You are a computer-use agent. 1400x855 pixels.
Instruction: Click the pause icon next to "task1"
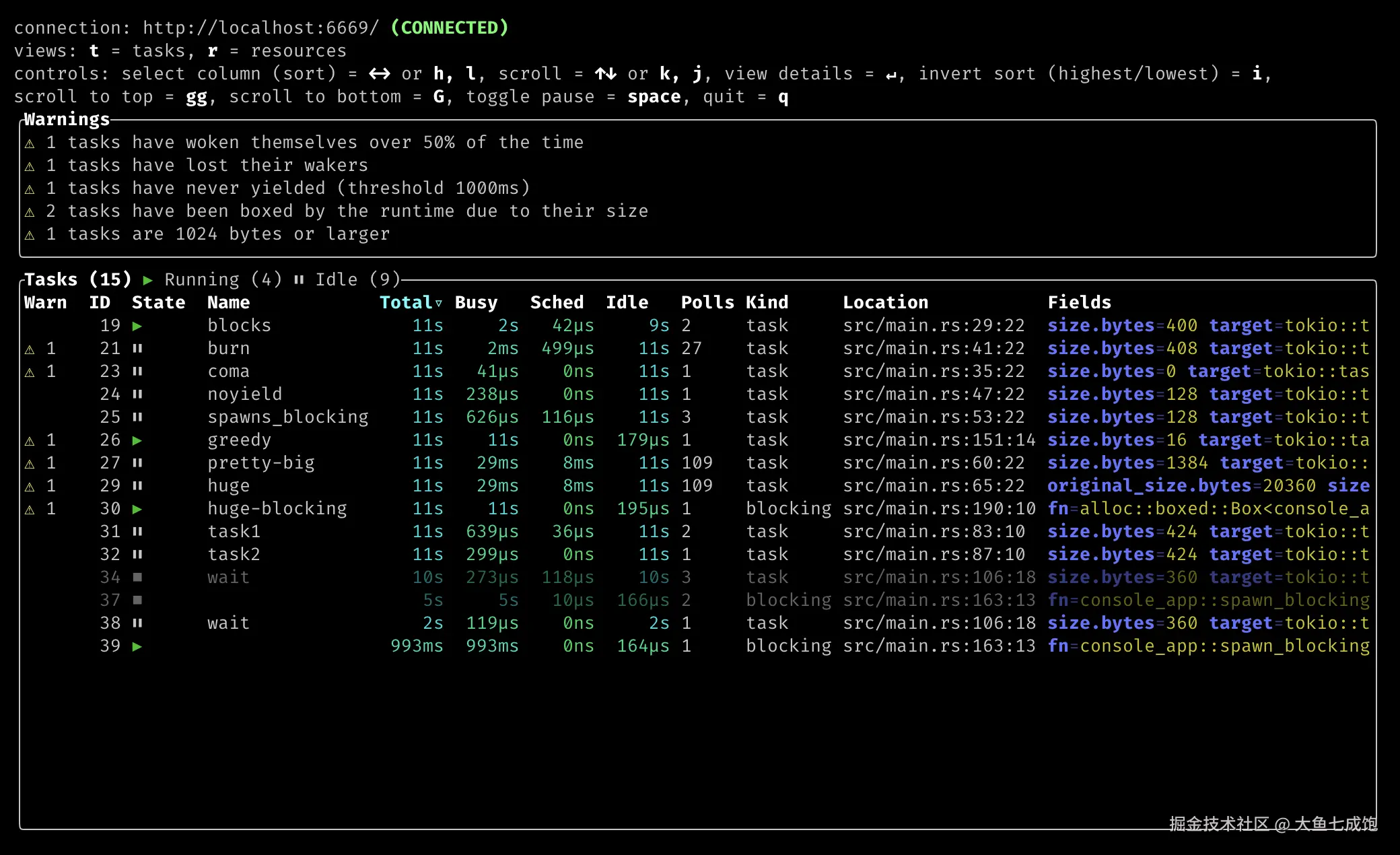pos(138,531)
